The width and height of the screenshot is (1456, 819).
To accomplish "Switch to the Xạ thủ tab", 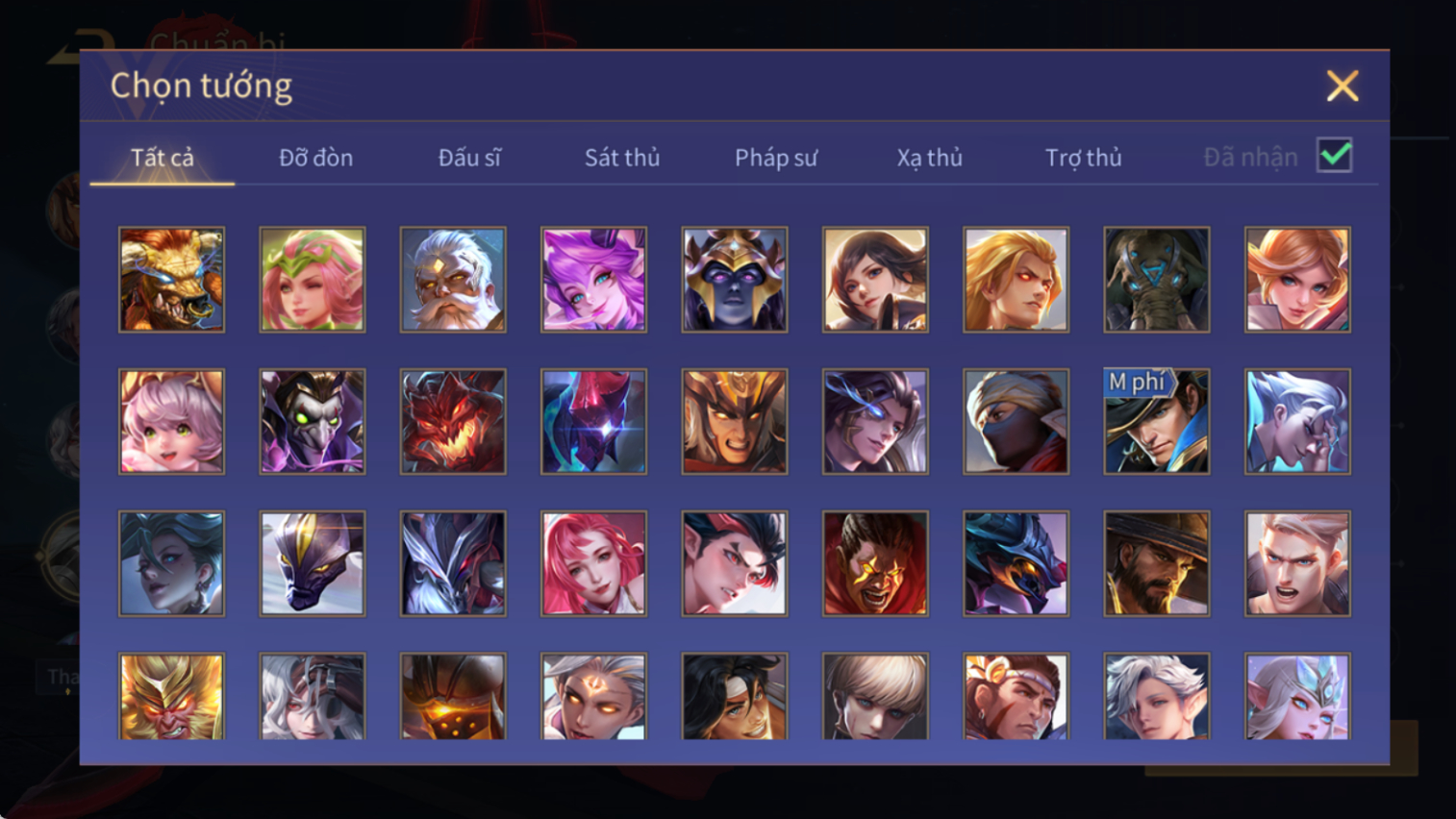I will click(929, 158).
